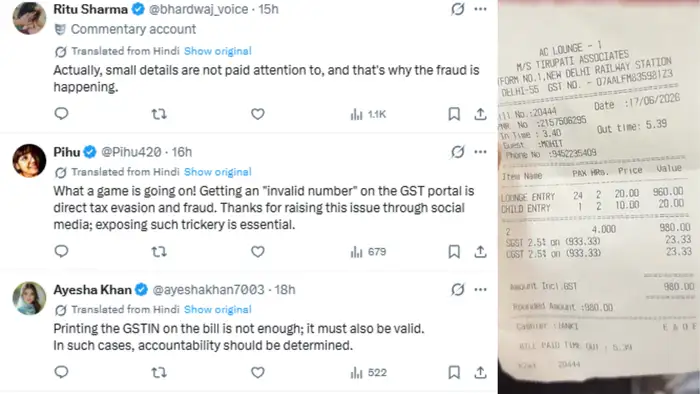
Task: Like Ayesha Khan's tweet
Action: point(258,372)
